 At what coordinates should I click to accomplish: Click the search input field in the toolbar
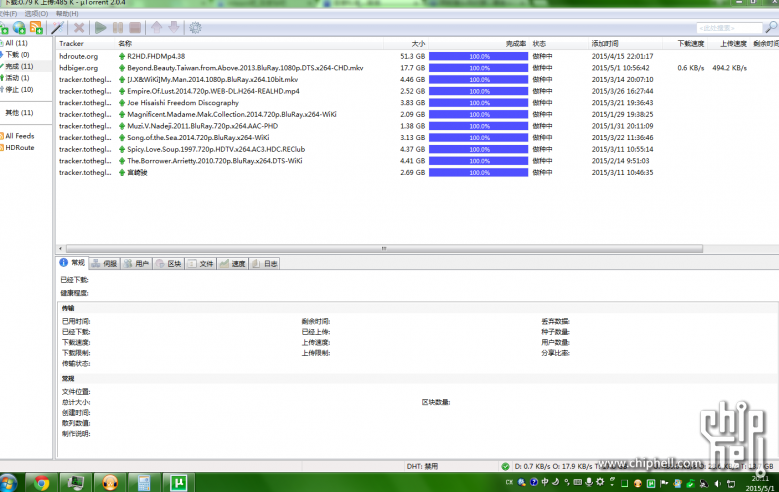click(729, 28)
